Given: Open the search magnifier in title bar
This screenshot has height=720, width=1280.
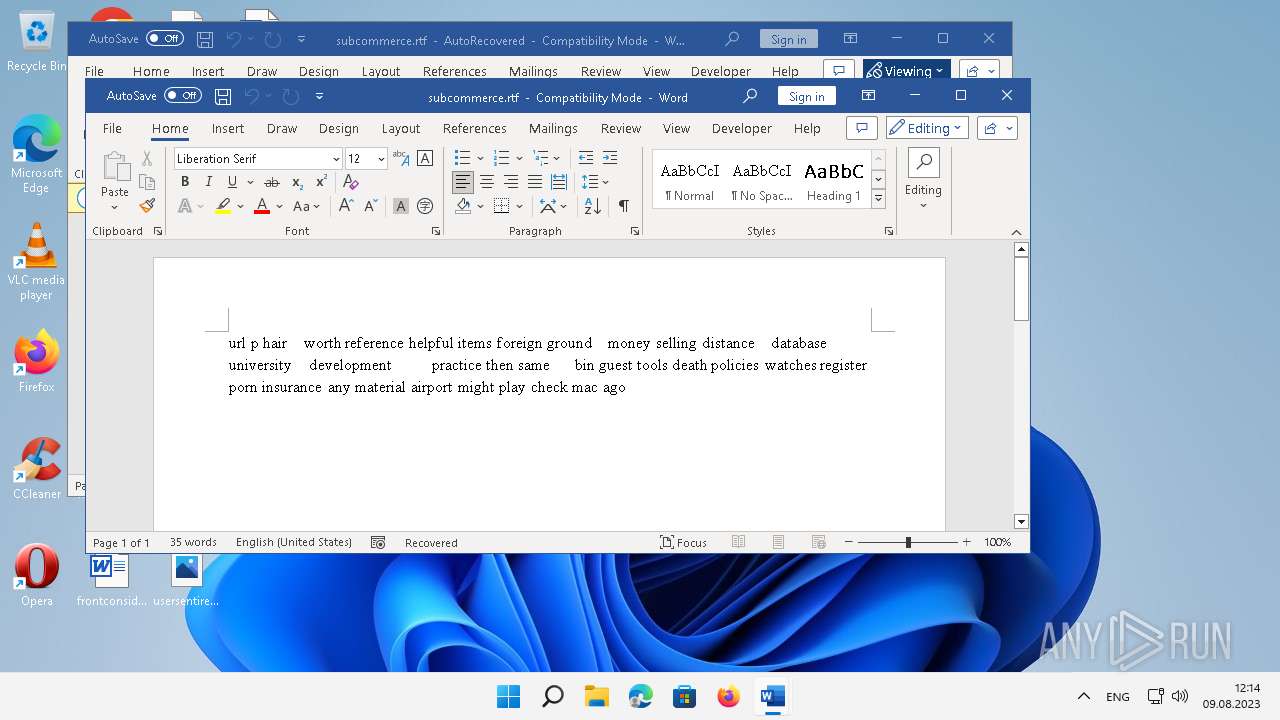Looking at the screenshot, I should pos(750,96).
